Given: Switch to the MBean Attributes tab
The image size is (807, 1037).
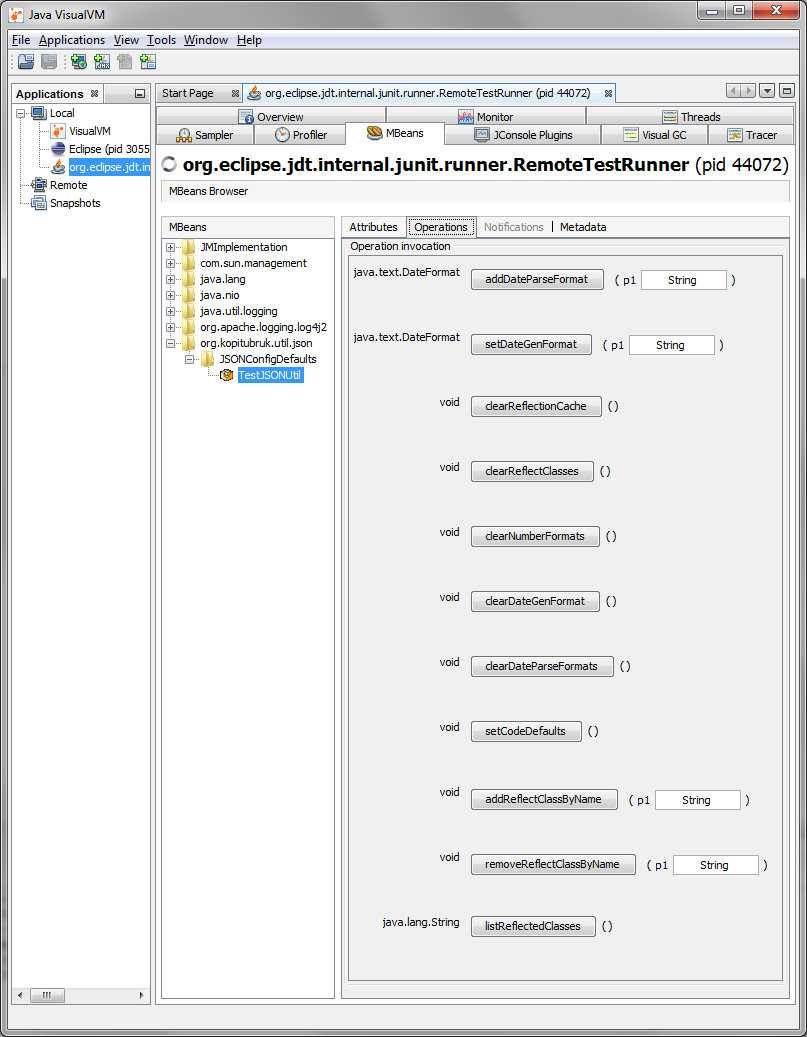Looking at the screenshot, I should [373, 227].
